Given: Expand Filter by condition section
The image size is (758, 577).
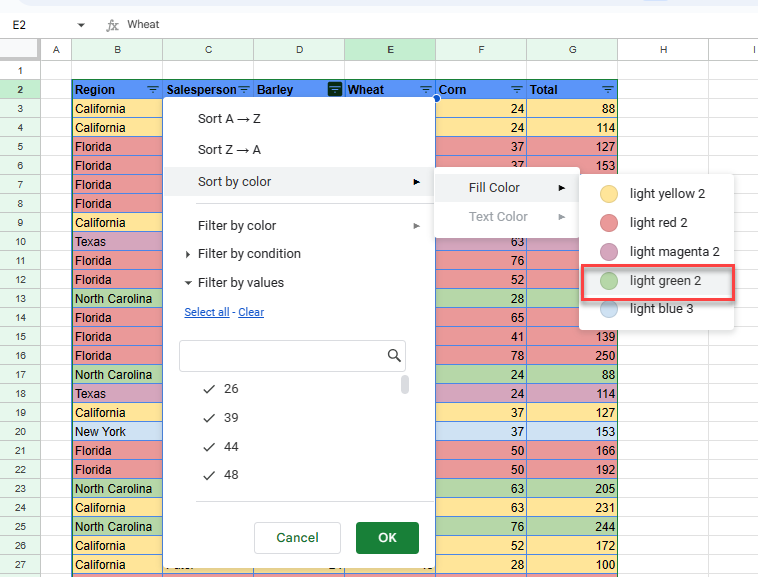Looking at the screenshot, I should pos(188,254).
